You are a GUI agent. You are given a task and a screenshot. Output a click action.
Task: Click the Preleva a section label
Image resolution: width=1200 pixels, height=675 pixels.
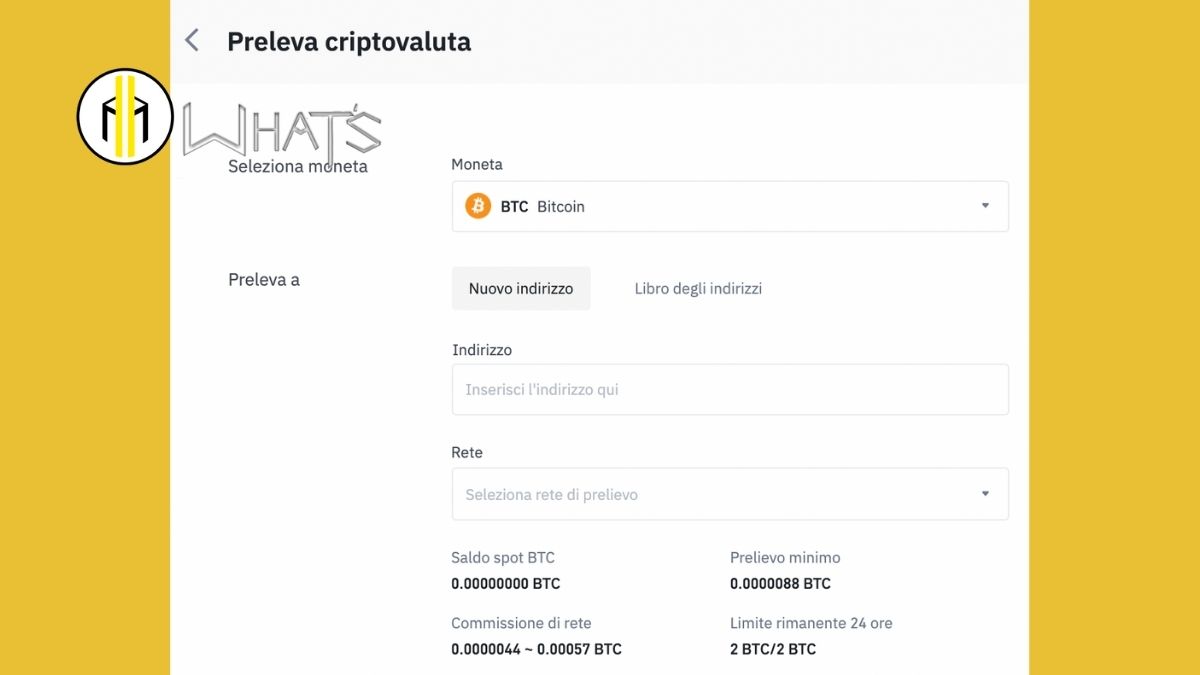[x=263, y=279]
